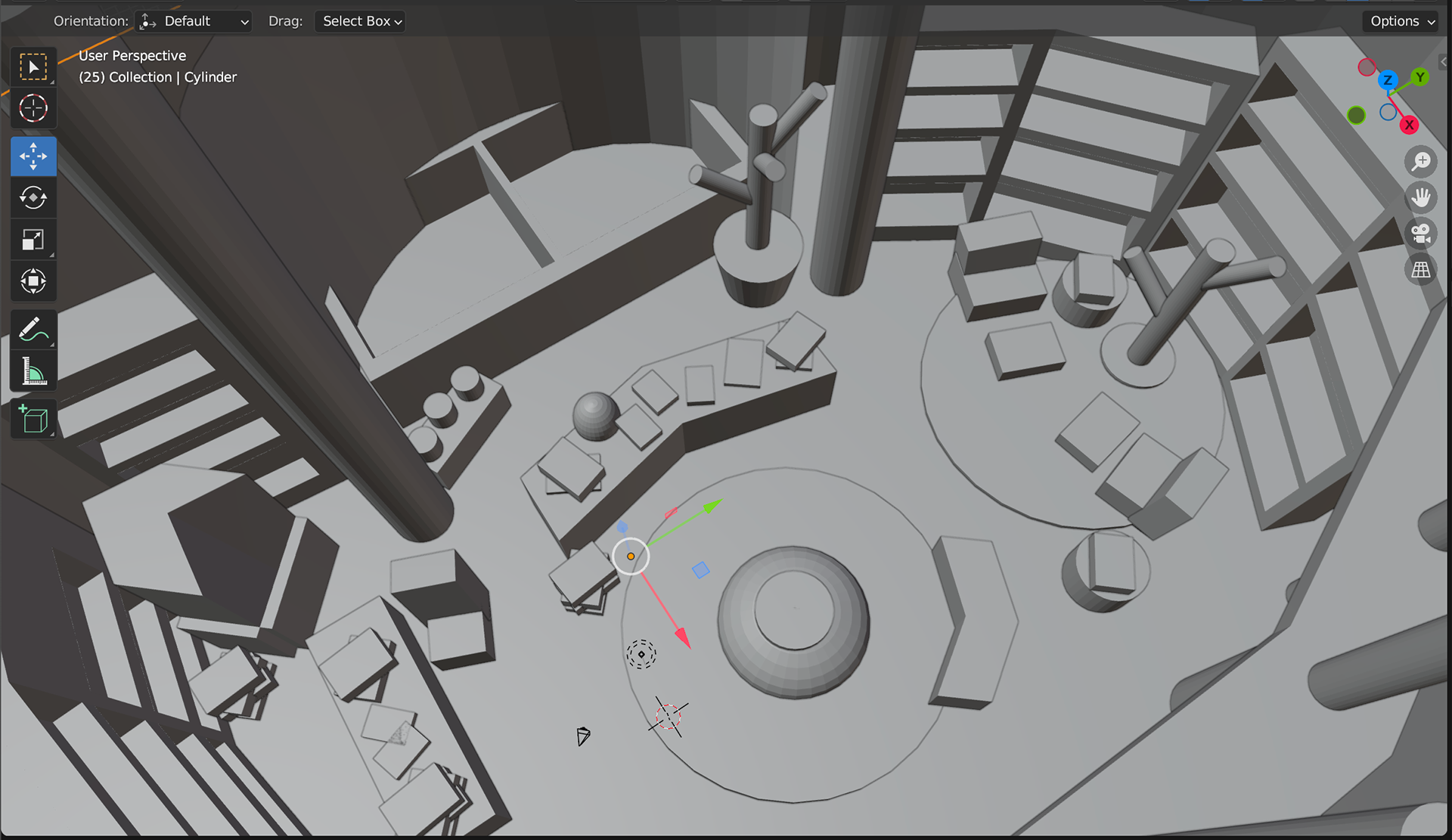Click the 'Drag:' label

pos(285,21)
